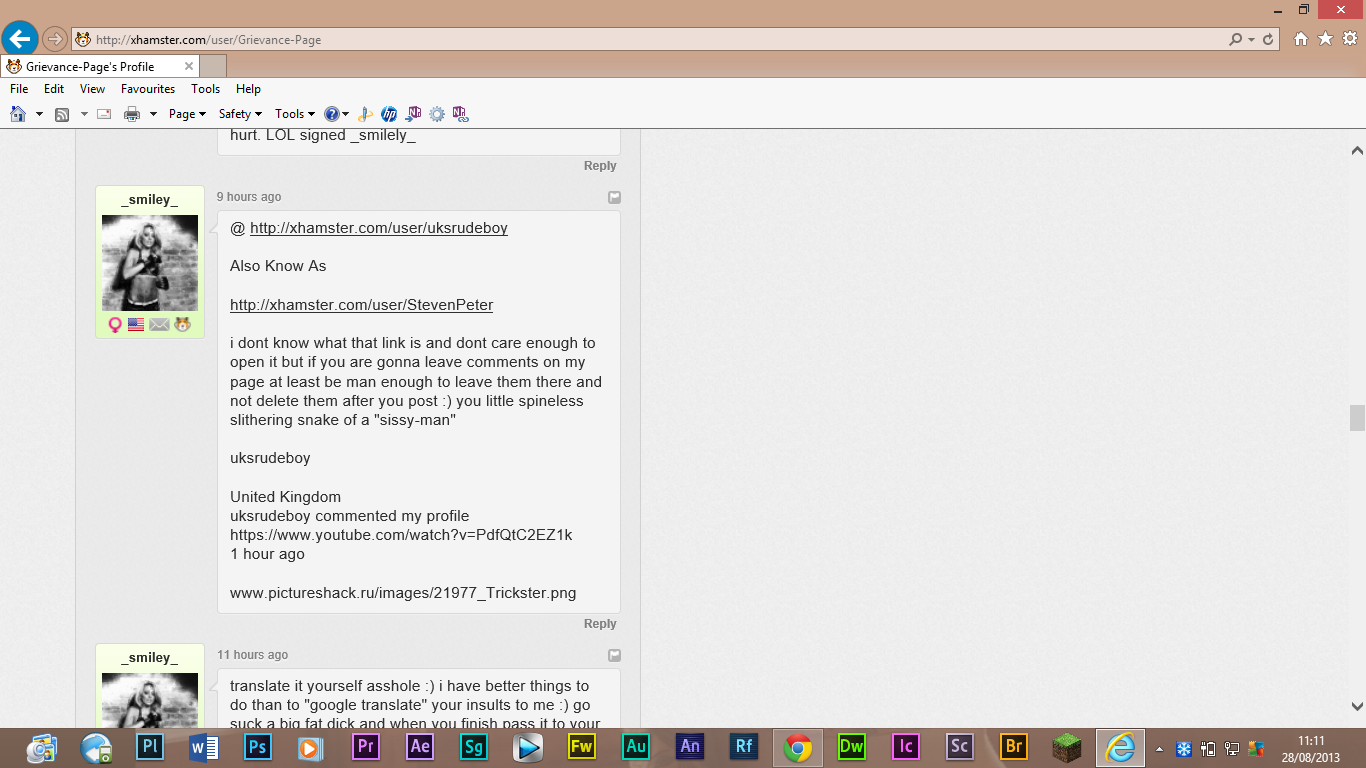Open Adobe Fireworks from the taskbar
This screenshot has height=768, width=1366.
click(x=582, y=747)
